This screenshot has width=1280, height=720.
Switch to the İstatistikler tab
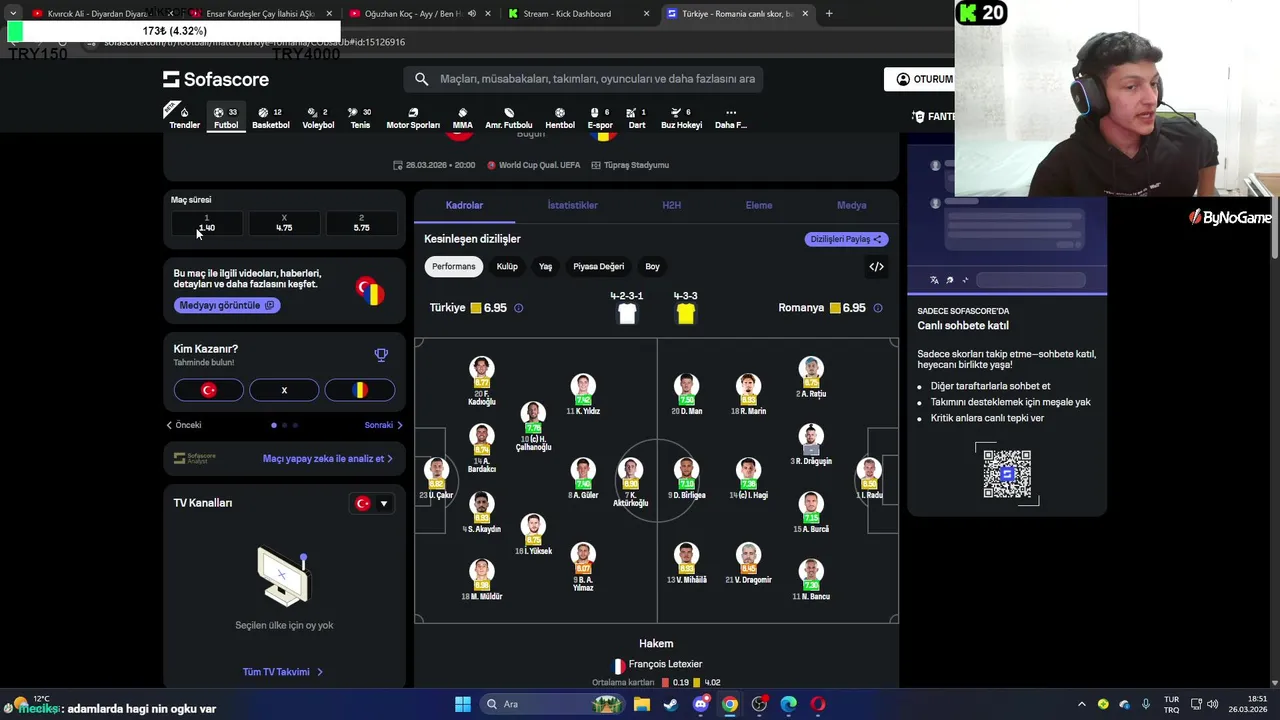pos(572,205)
